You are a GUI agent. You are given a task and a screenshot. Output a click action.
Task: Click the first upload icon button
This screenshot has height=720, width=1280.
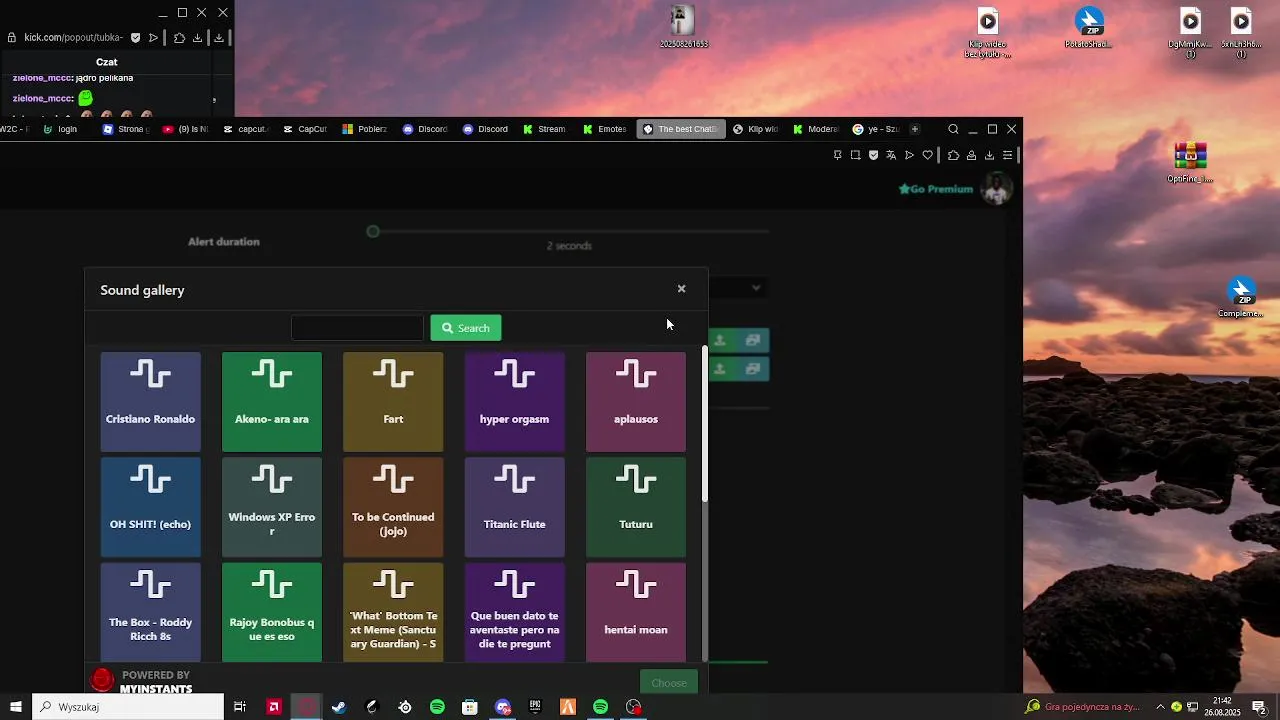pos(719,340)
